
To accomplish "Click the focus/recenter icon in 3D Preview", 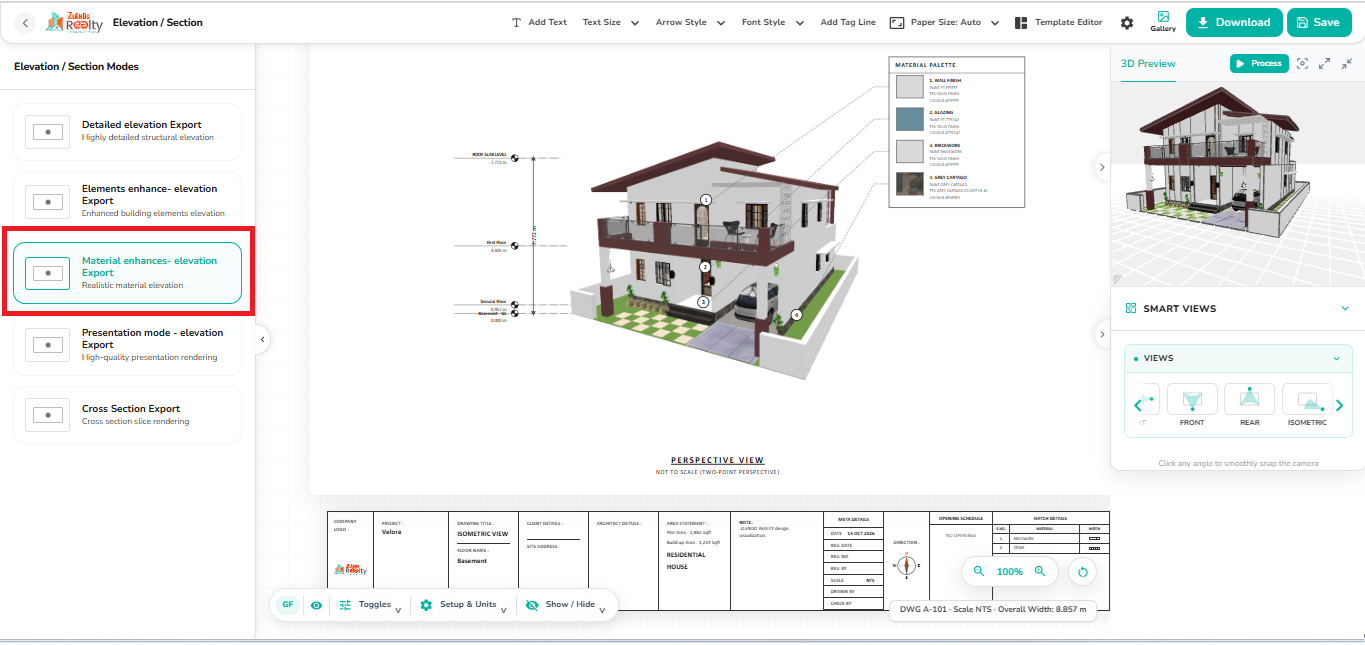I will coord(1302,63).
